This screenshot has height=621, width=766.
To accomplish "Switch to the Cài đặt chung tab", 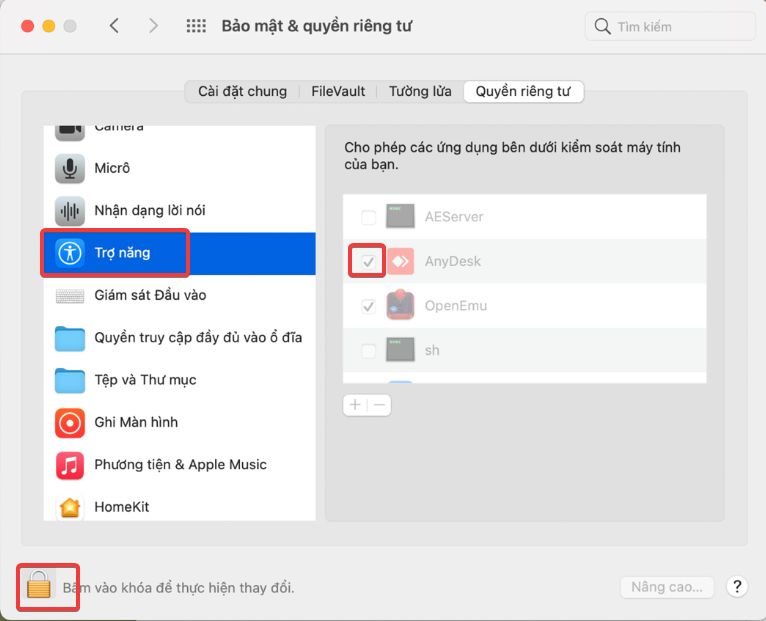I will 242,91.
